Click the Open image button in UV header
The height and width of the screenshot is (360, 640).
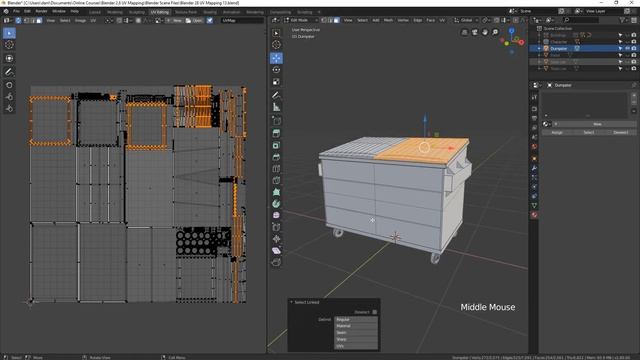195,20
